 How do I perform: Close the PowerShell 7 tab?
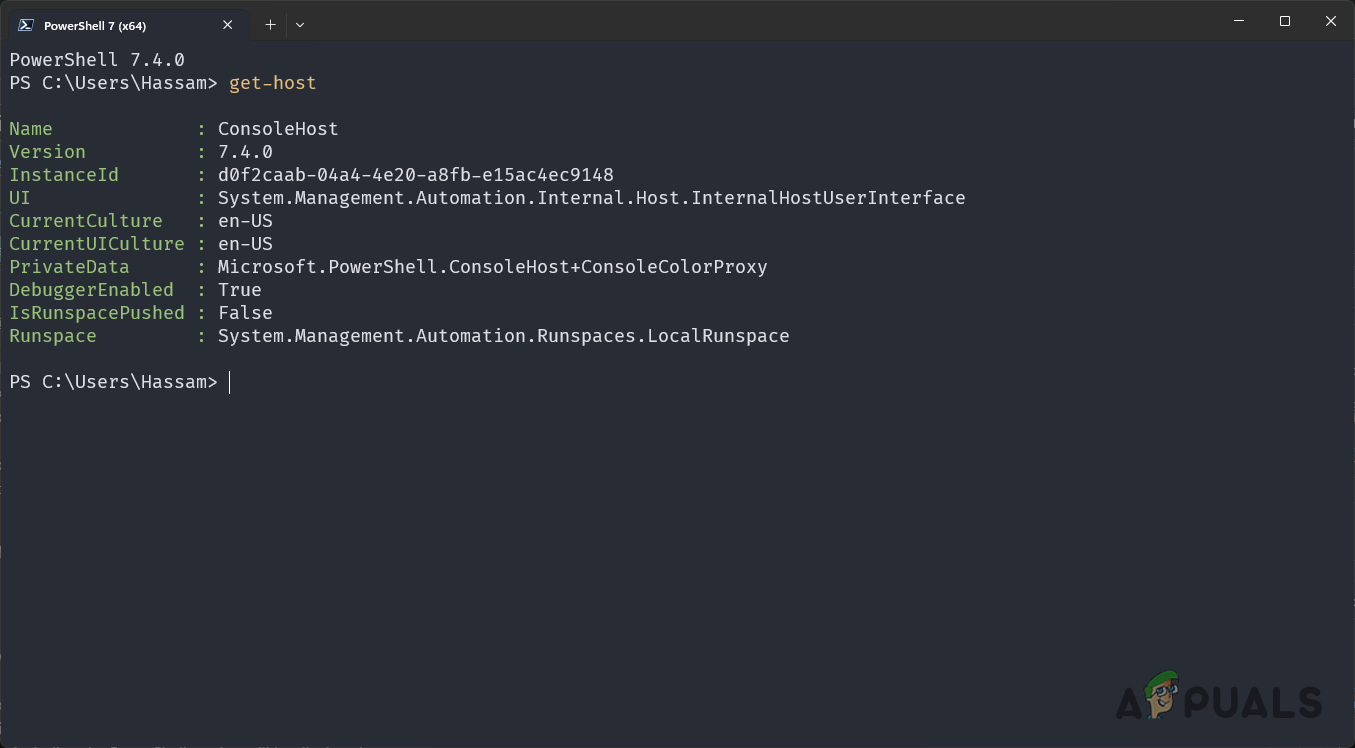227,24
